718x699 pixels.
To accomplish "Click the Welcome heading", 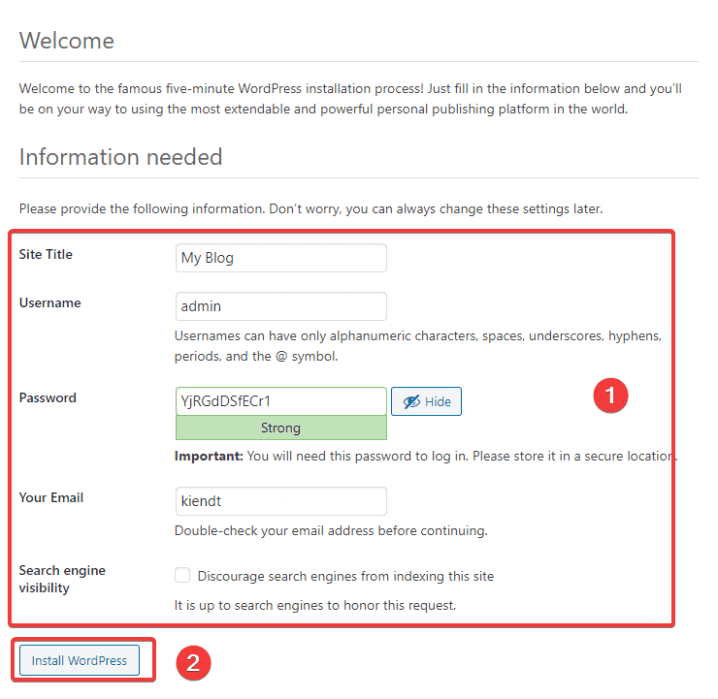I will (x=66, y=41).
